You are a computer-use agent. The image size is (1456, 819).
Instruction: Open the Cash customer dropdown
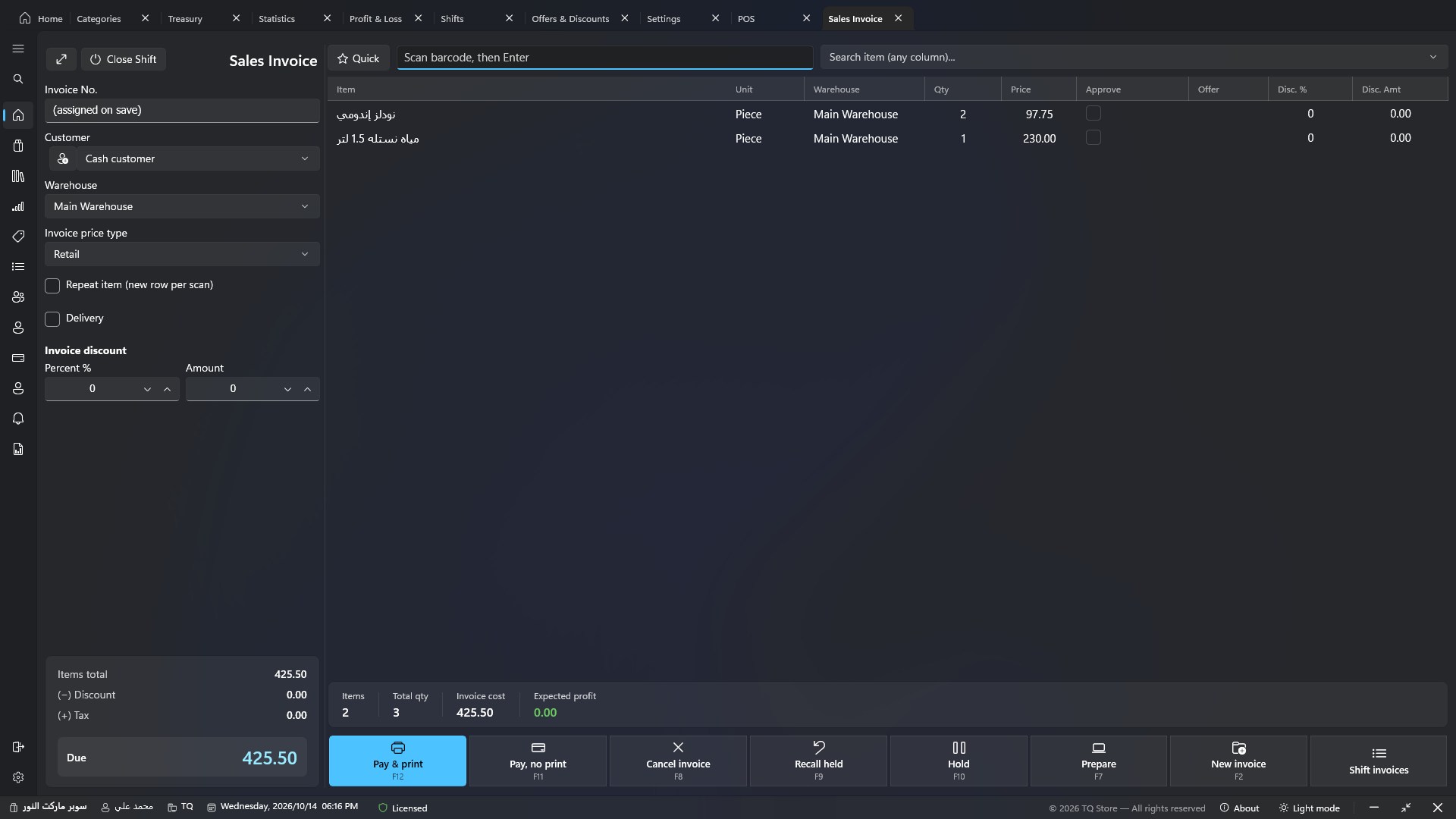click(x=199, y=158)
